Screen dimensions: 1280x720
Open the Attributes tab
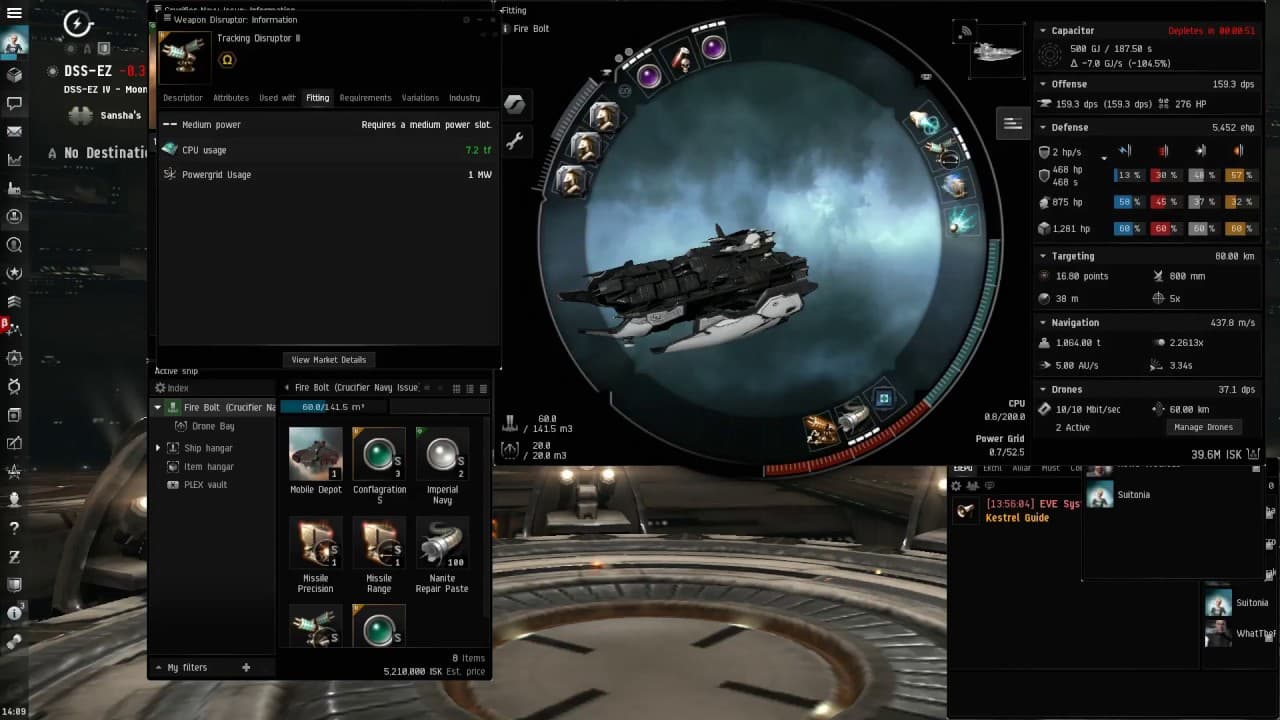(x=231, y=98)
